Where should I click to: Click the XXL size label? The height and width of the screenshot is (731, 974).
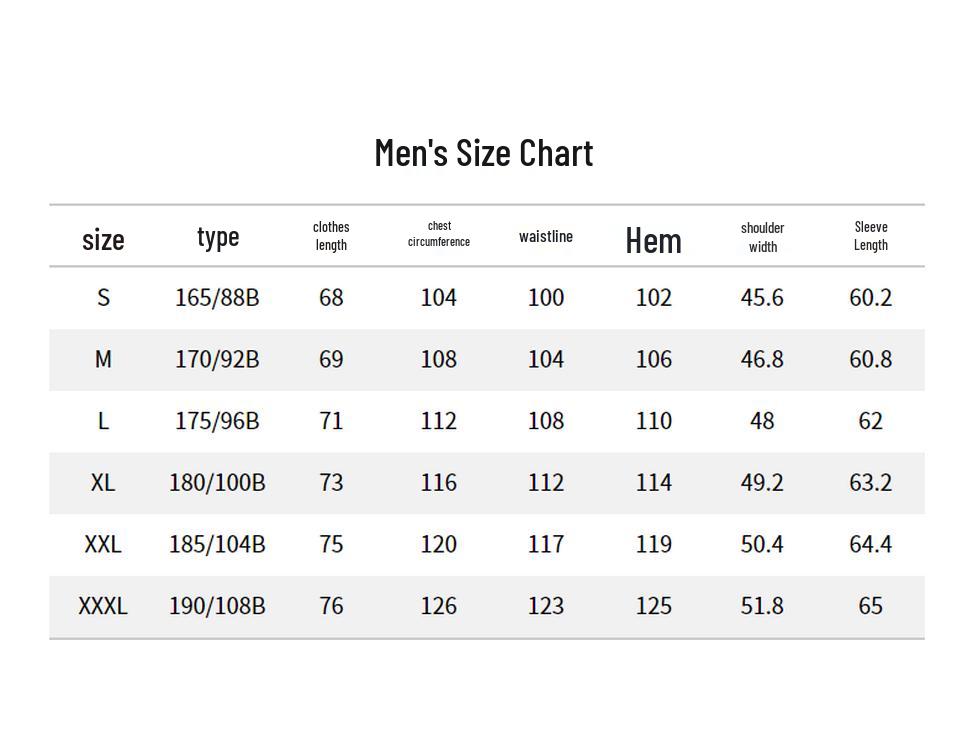coord(103,545)
